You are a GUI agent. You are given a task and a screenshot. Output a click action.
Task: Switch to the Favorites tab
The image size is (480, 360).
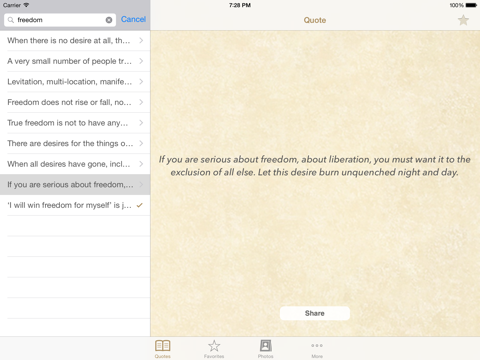tap(214, 349)
